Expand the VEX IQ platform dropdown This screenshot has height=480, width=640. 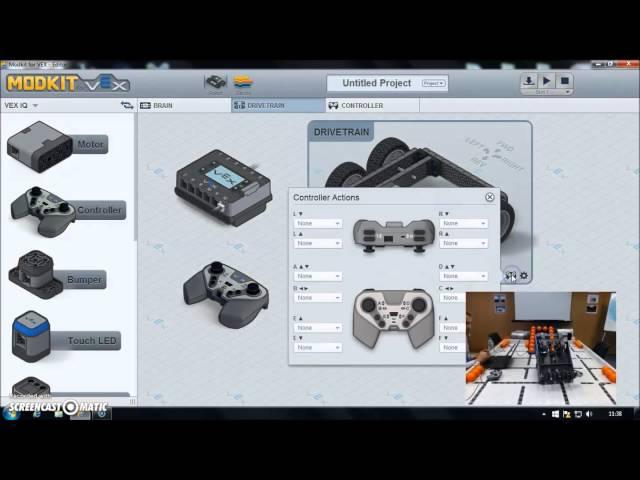click(21, 106)
